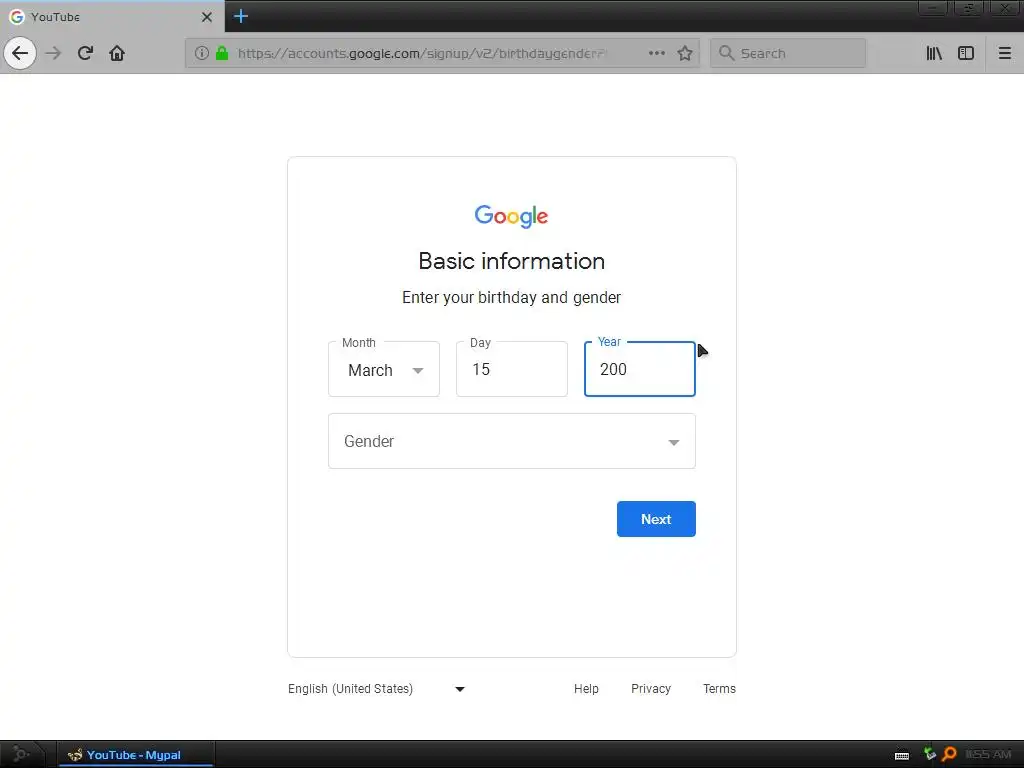Click the keyboard icon in system tray
Image resolution: width=1024 pixels, height=768 pixels.
902,755
